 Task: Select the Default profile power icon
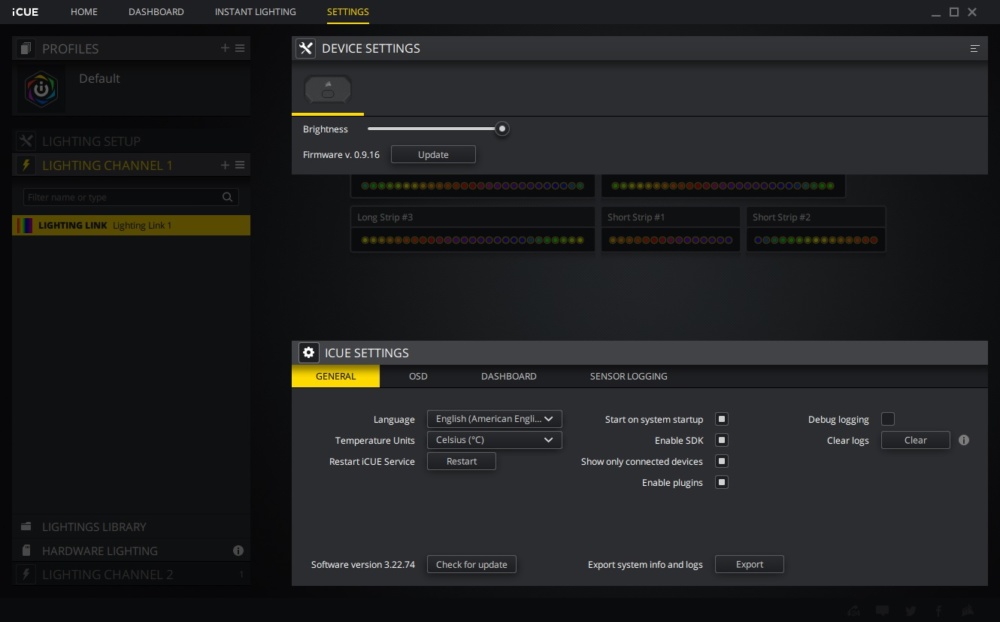pyautogui.click(x=41, y=89)
